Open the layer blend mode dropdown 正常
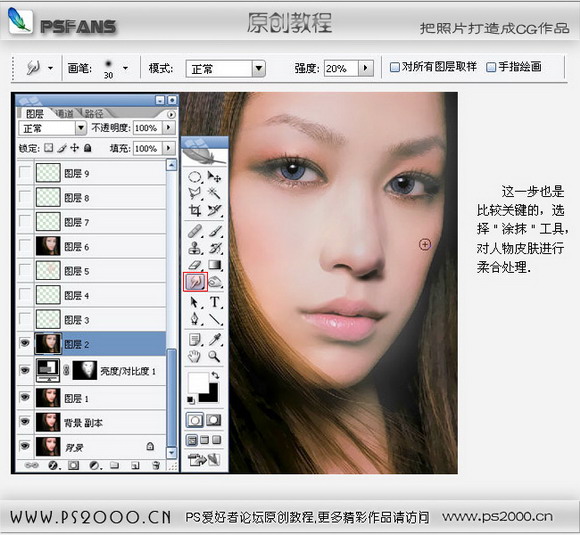580x535 pixels. (x=81, y=128)
